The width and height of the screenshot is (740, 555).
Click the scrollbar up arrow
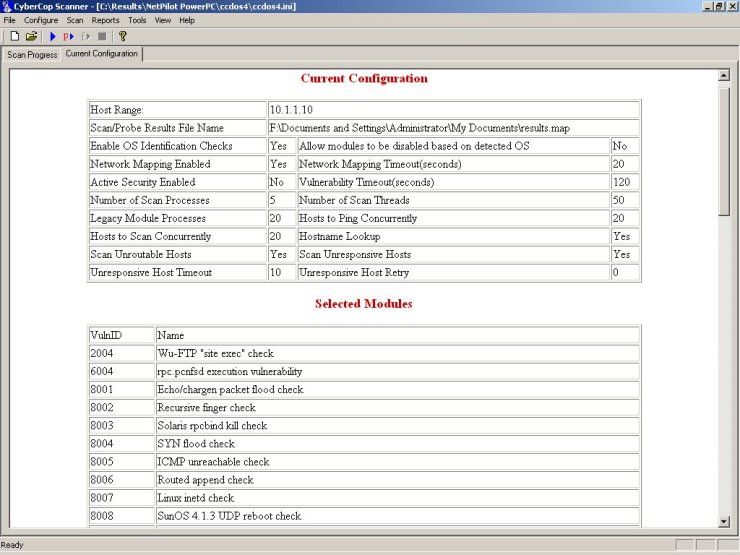[x=724, y=75]
